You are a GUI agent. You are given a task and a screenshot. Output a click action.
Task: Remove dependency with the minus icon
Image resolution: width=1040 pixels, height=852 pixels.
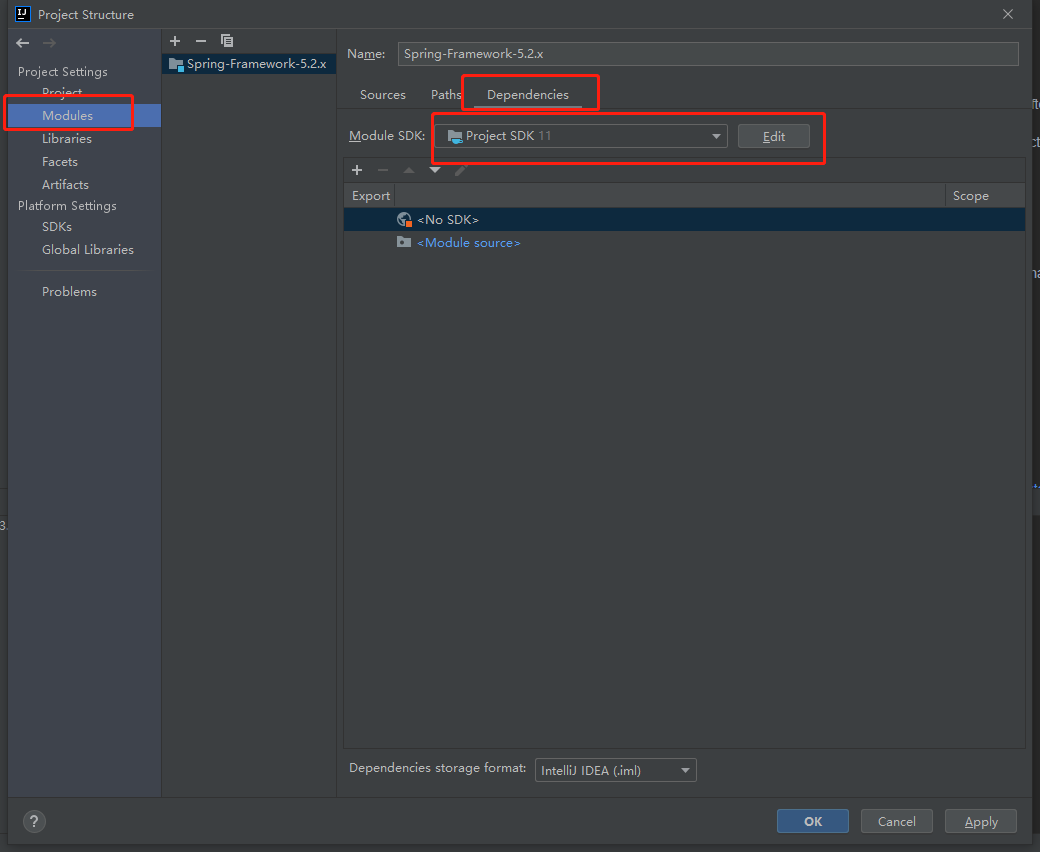coord(383,170)
